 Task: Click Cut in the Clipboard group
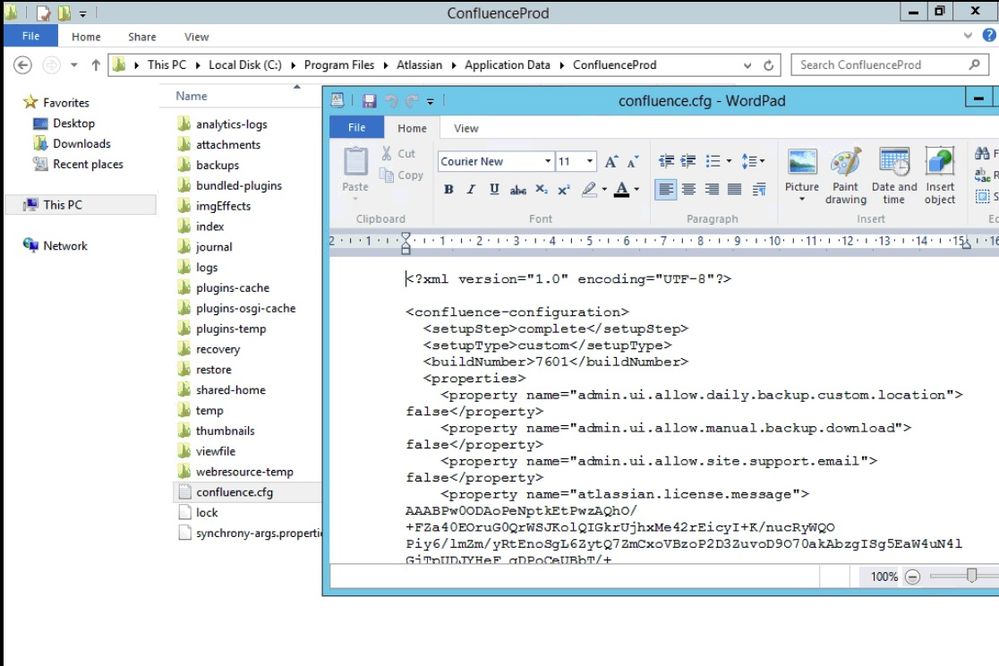pos(398,154)
